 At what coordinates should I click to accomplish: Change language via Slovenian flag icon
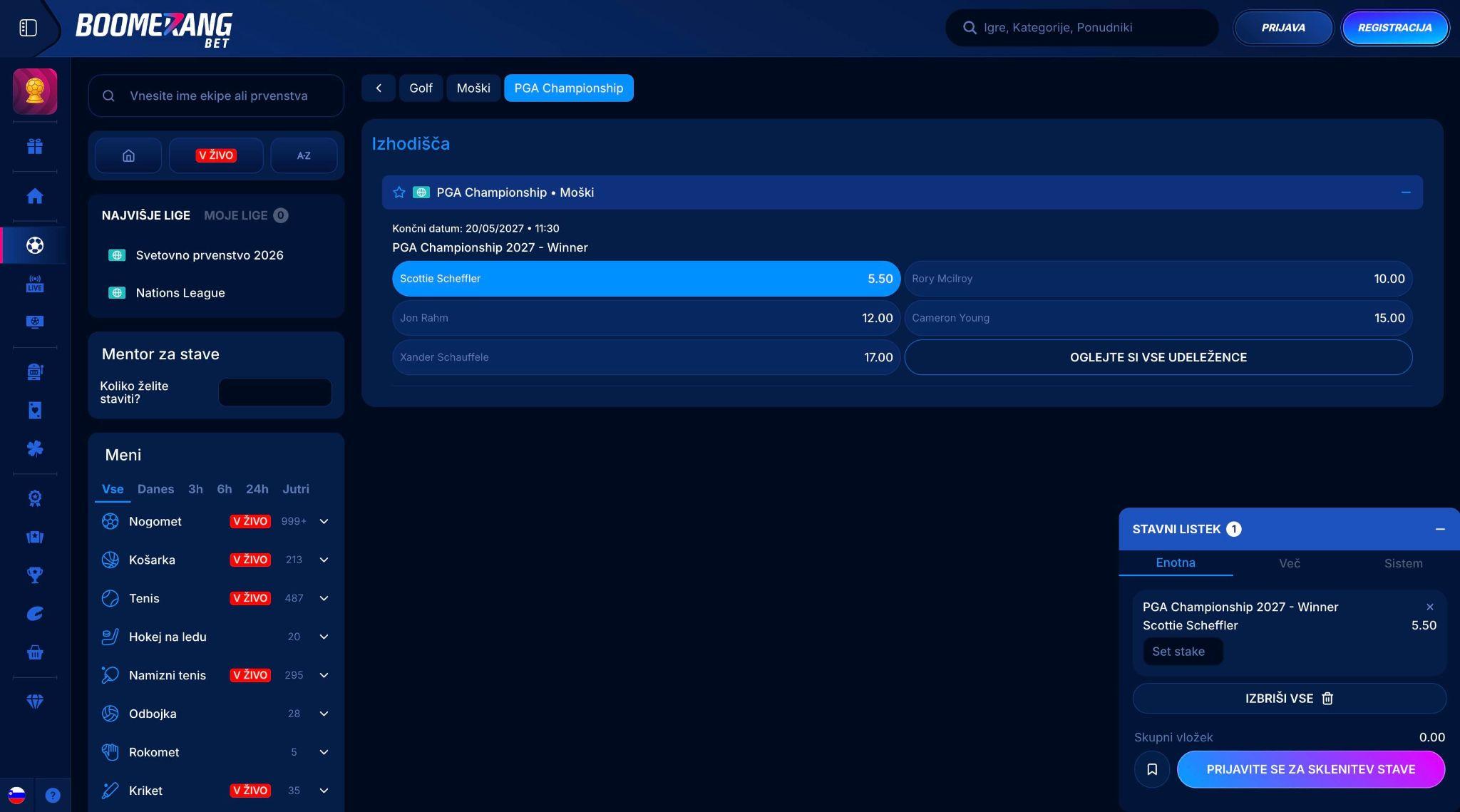(x=16, y=795)
